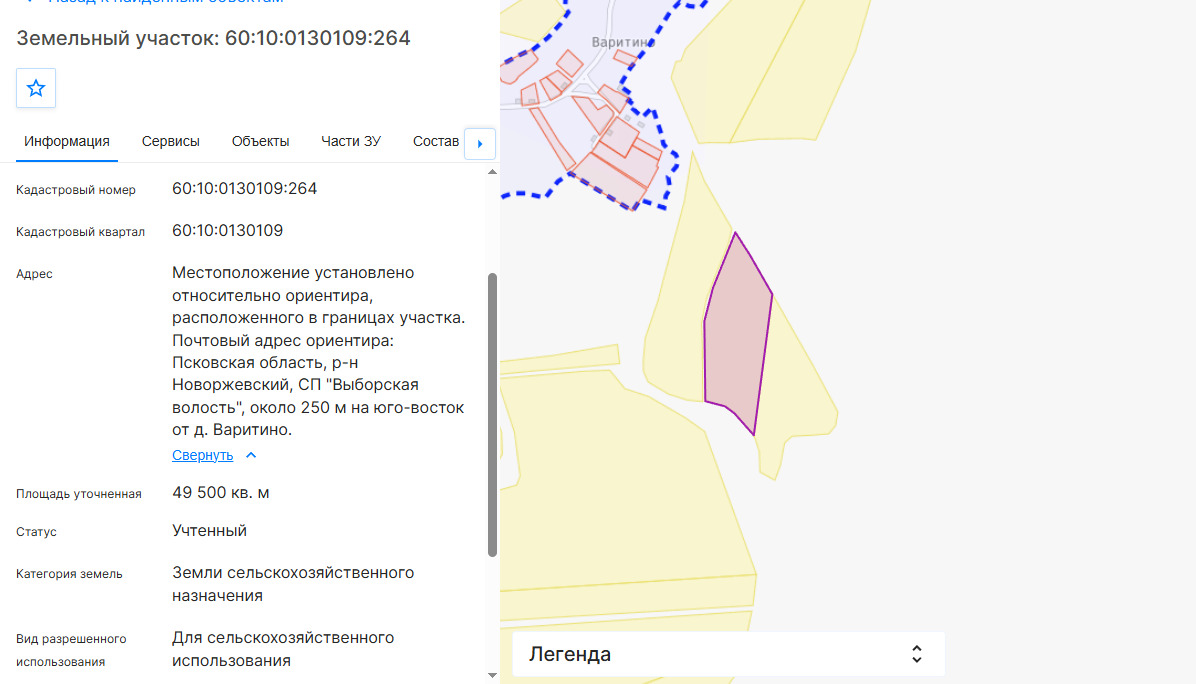Open the Информация tab
Screen dimensions: 1196x684
[x=66, y=142]
